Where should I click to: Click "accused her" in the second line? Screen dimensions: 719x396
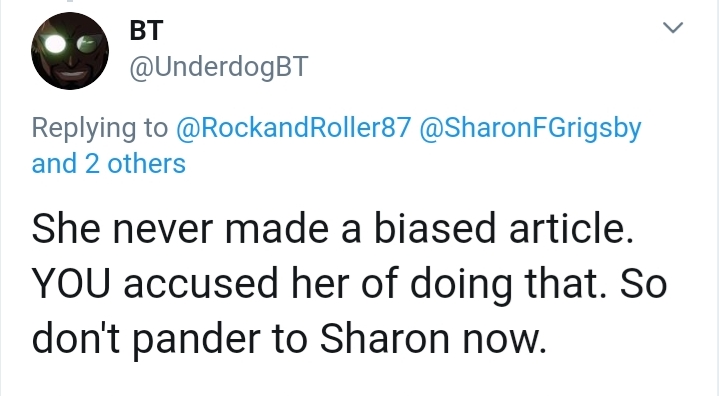pyautogui.click(x=238, y=284)
